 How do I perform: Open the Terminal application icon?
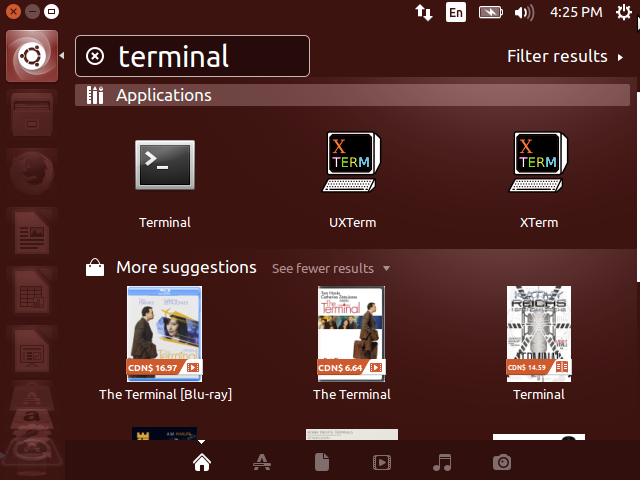click(x=165, y=165)
